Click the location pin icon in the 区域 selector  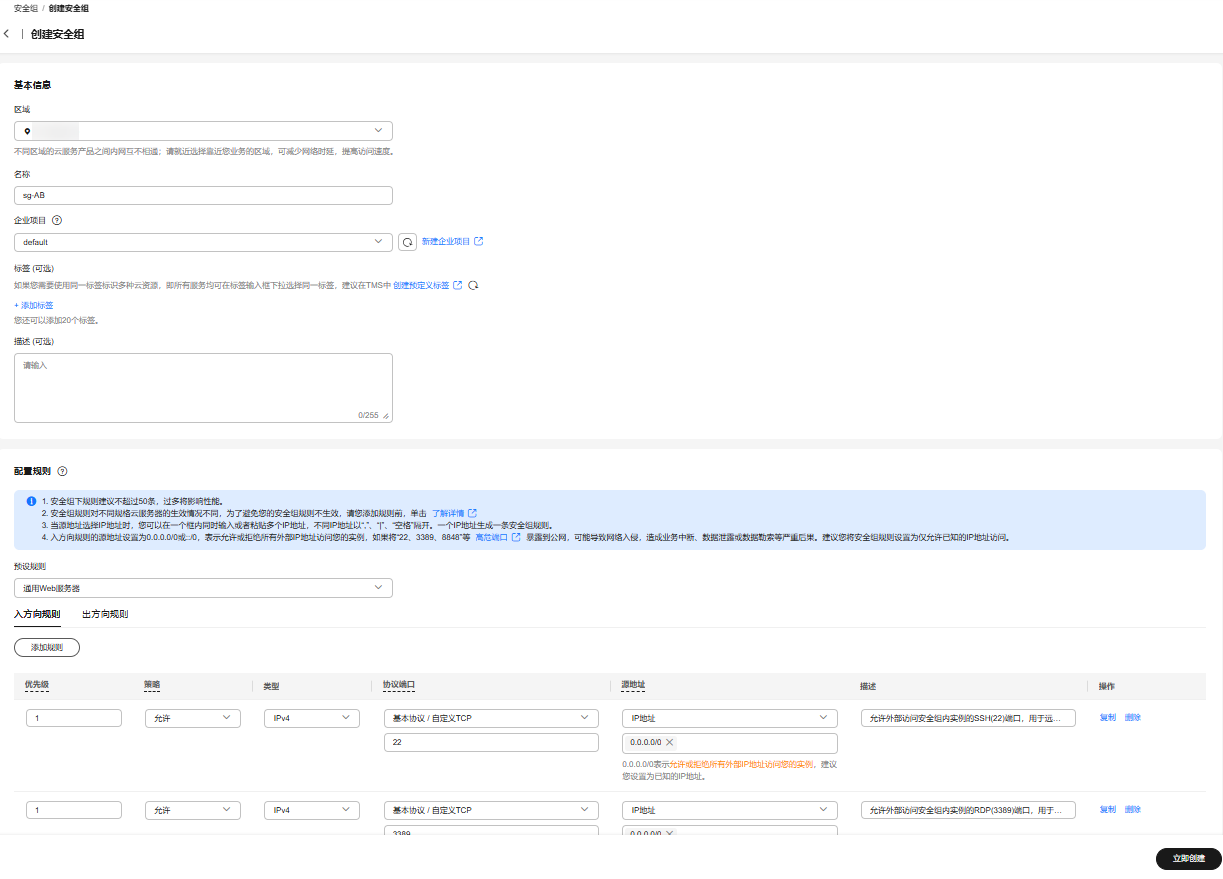pyautogui.click(x=27, y=131)
